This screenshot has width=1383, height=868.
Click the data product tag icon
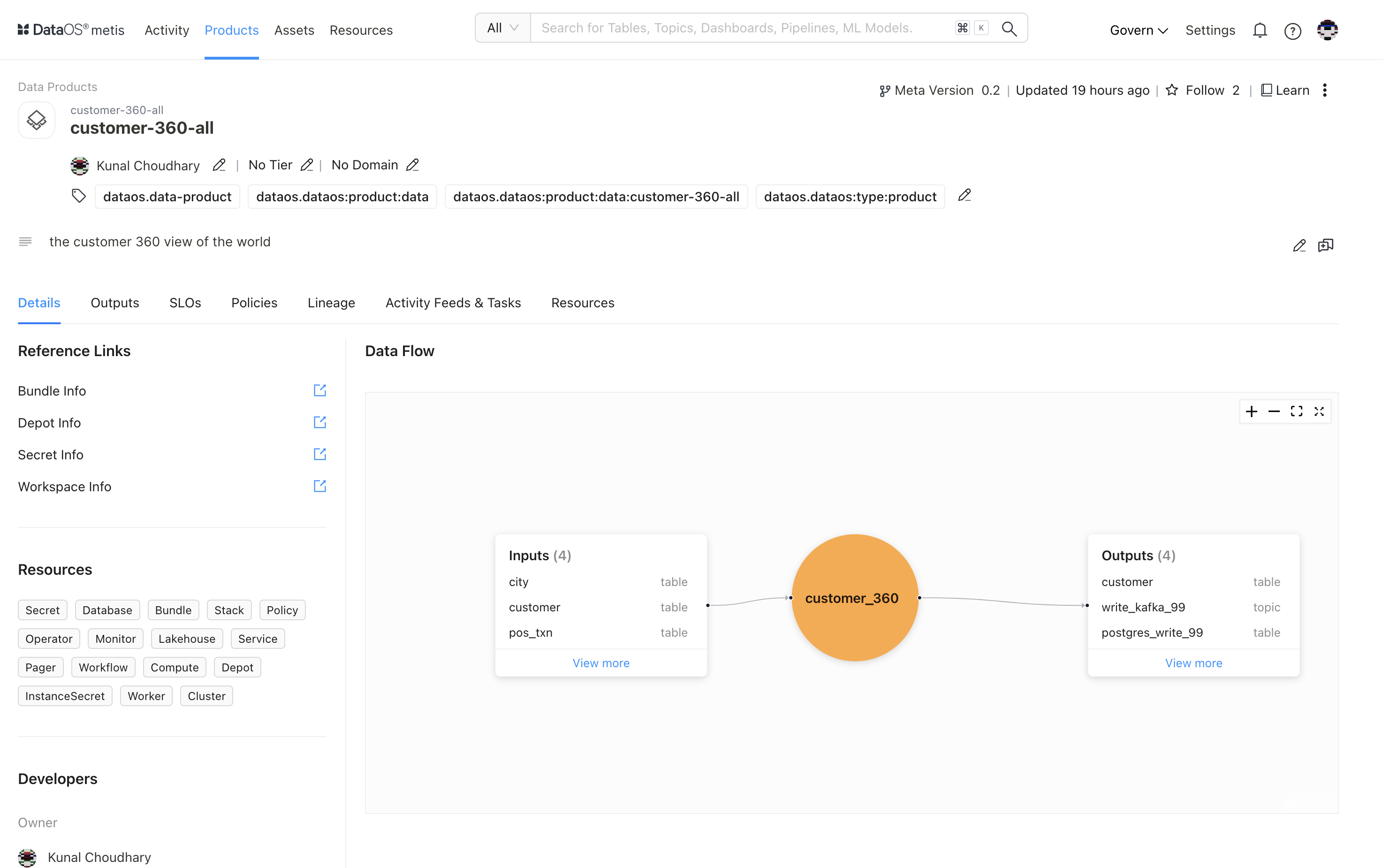pos(78,197)
